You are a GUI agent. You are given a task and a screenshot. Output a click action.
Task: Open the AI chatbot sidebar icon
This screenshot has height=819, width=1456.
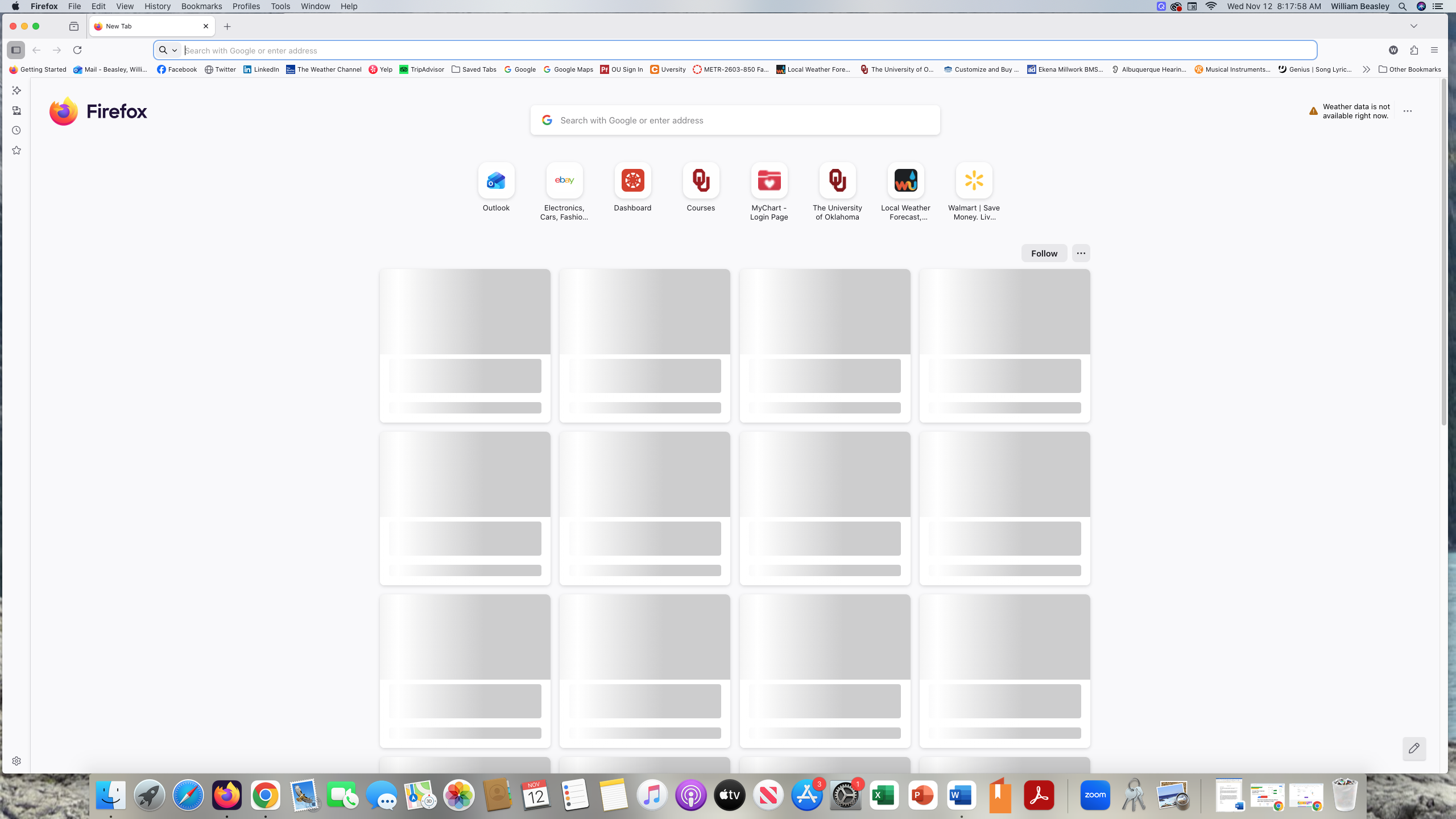click(x=16, y=90)
